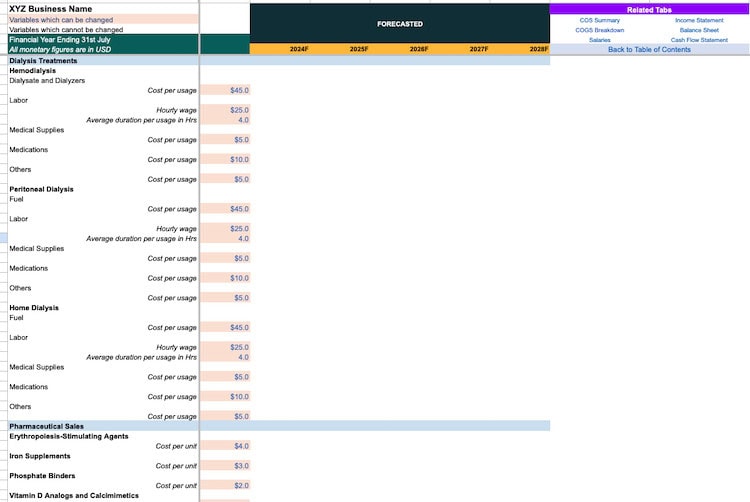Screen dimensions: 750x502
Task: Edit Dialysate and Dialyzers cost $45.0
Action: (x=225, y=90)
